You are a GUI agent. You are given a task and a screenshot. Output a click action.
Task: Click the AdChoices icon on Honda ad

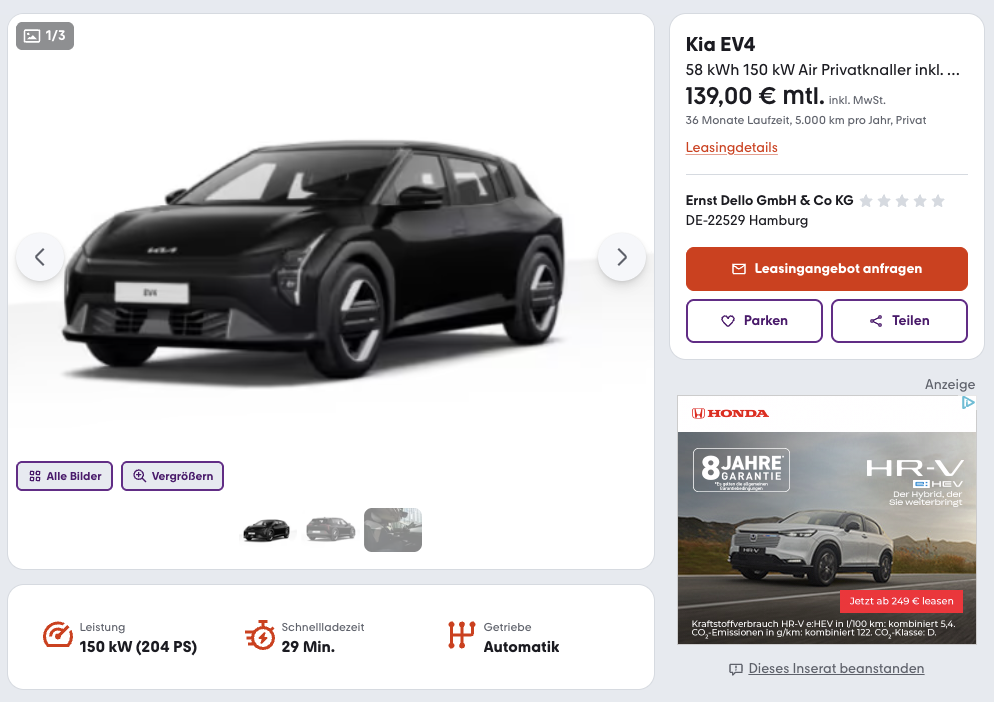[x=967, y=403]
